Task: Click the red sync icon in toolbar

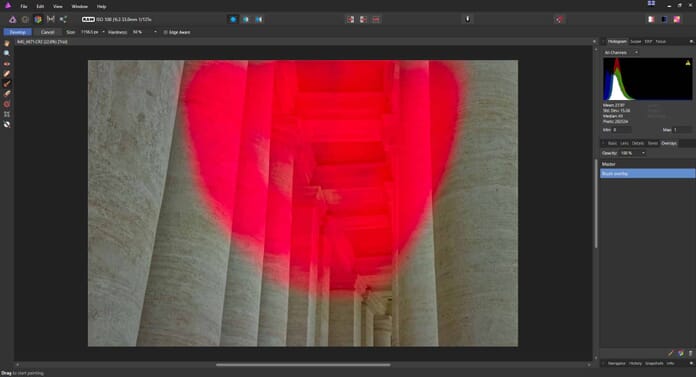Action: pyautogui.click(x=559, y=20)
